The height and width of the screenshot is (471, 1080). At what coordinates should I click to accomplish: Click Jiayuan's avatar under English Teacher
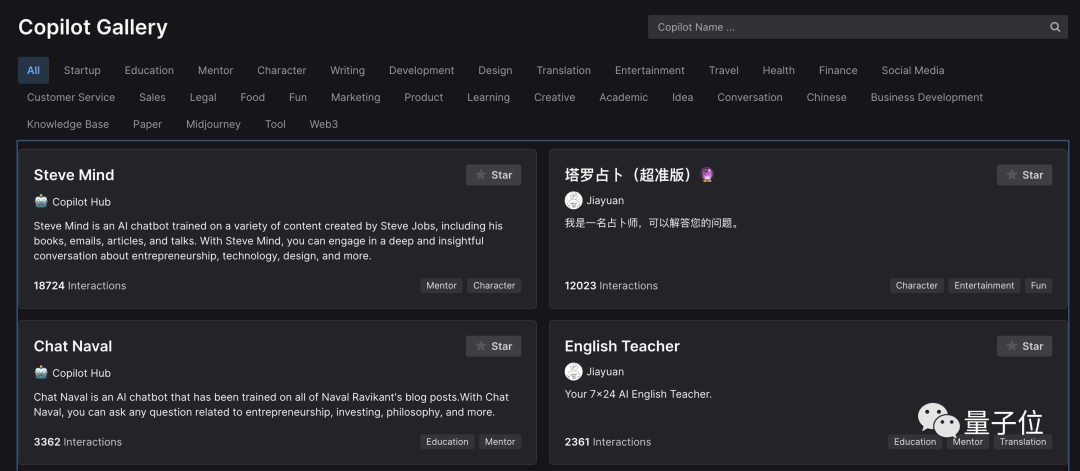573,372
